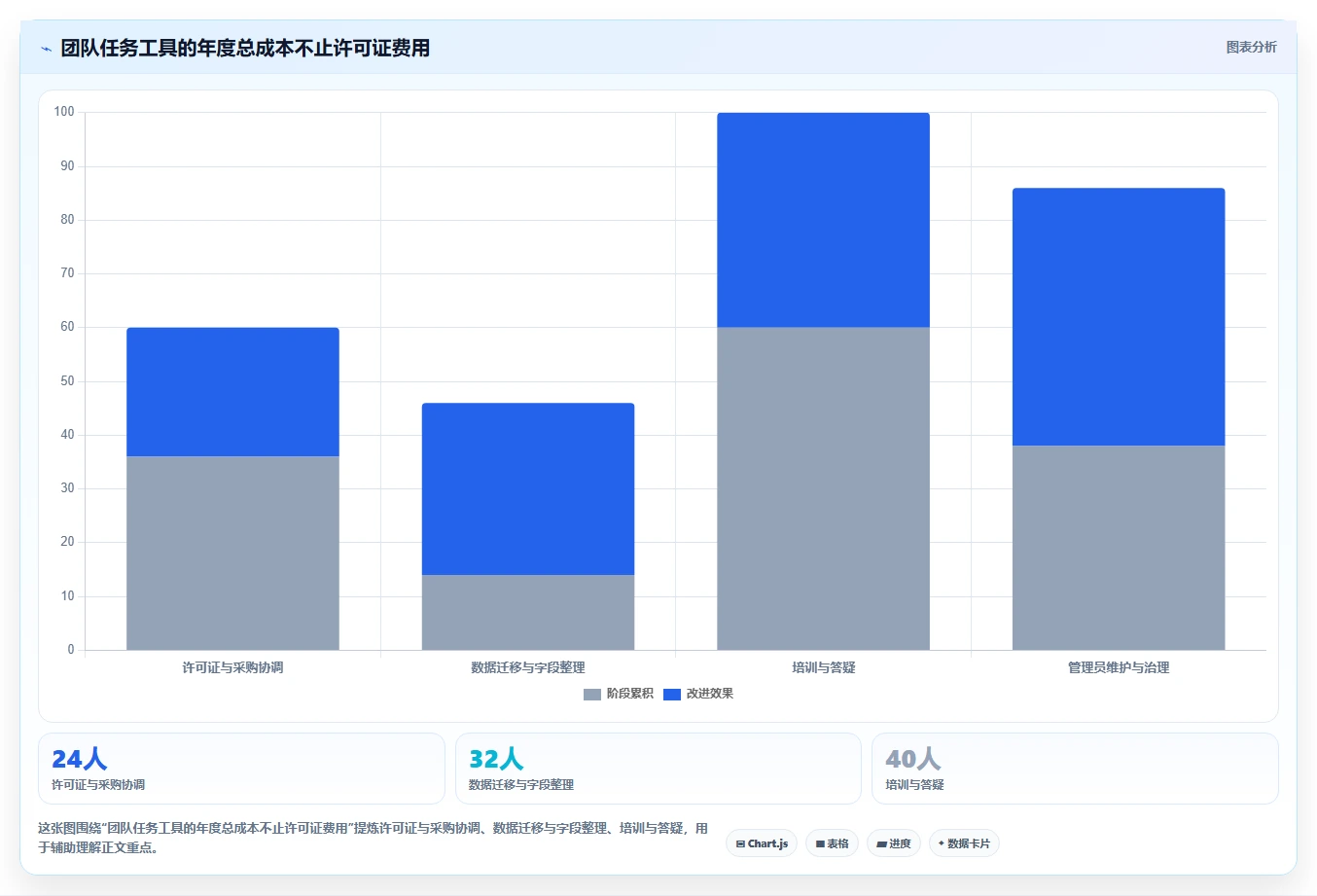This screenshot has width=1317, height=896.
Task: Click the 表格 tag chip
Action: tap(832, 843)
